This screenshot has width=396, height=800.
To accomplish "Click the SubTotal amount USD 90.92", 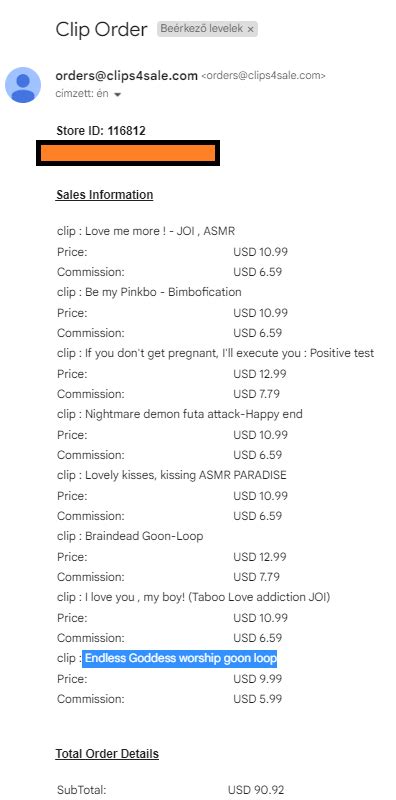I will pyautogui.click(x=256, y=790).
